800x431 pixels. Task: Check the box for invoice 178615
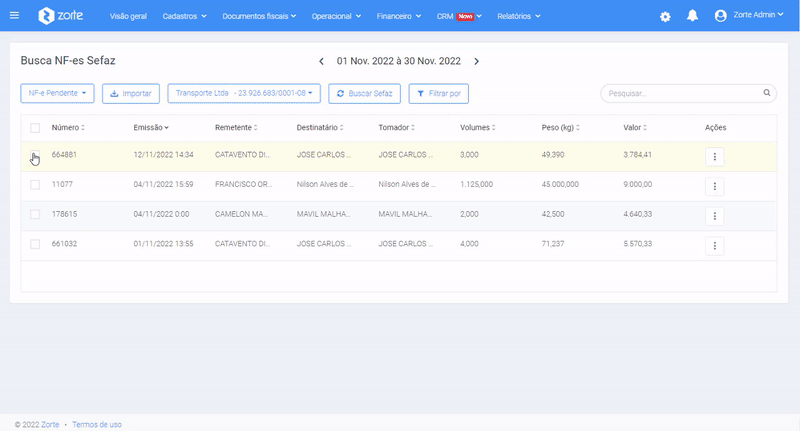coord(35,215)
